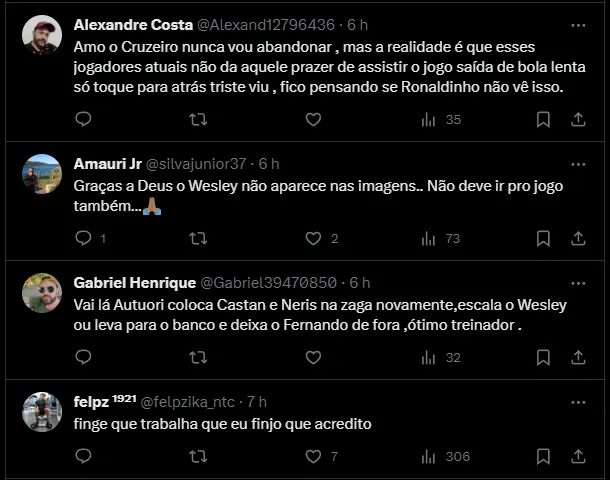Open Alexandre Costa's profile name link

click(x=125, y=24)
